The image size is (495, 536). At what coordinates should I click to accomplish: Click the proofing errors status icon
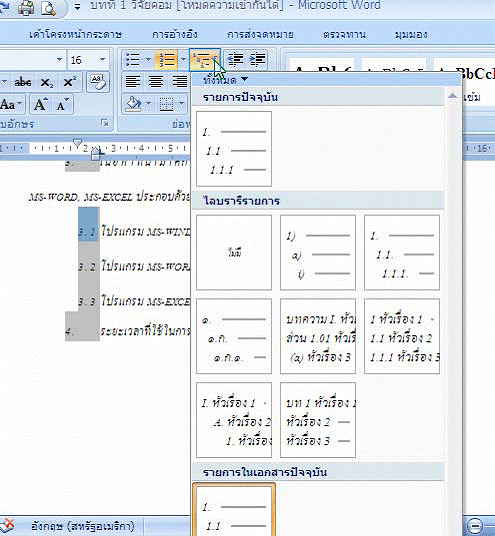pyautogui.click(x=8, y=526)
